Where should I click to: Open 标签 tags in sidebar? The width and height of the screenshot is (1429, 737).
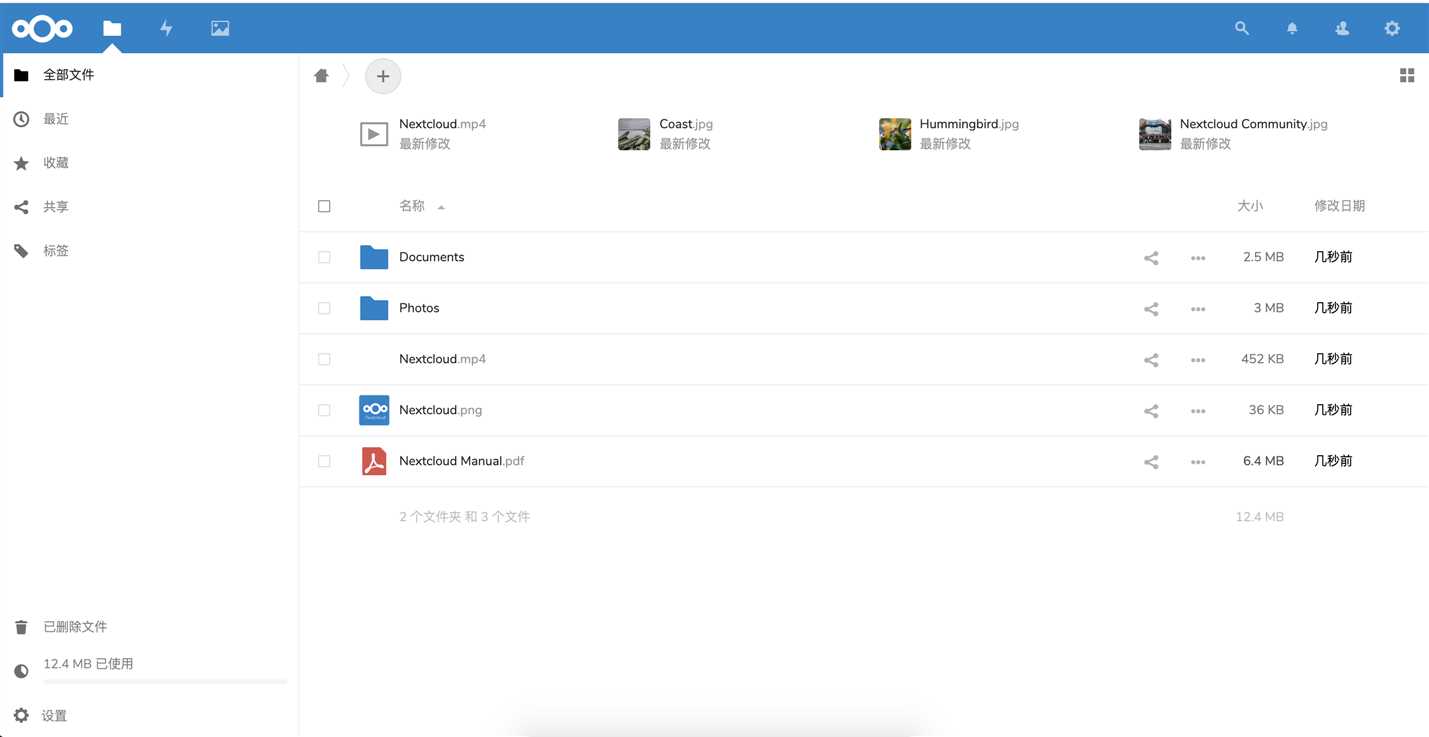point(150,251)
